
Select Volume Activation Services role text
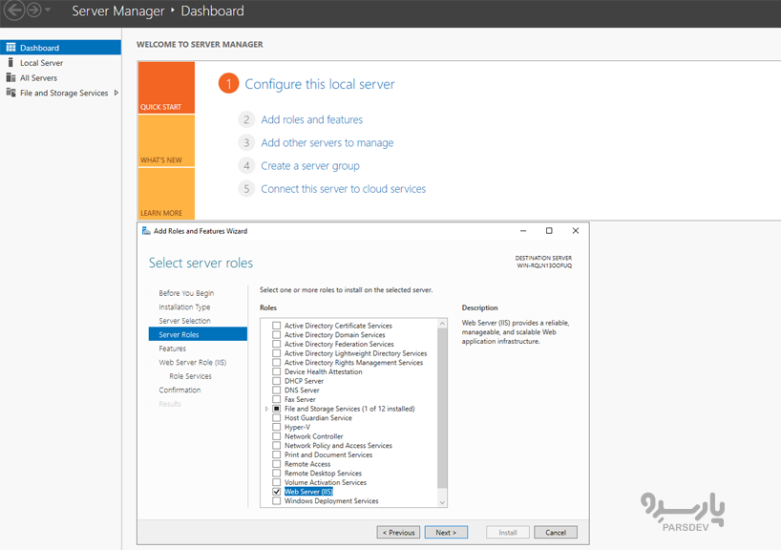(325, 482)
